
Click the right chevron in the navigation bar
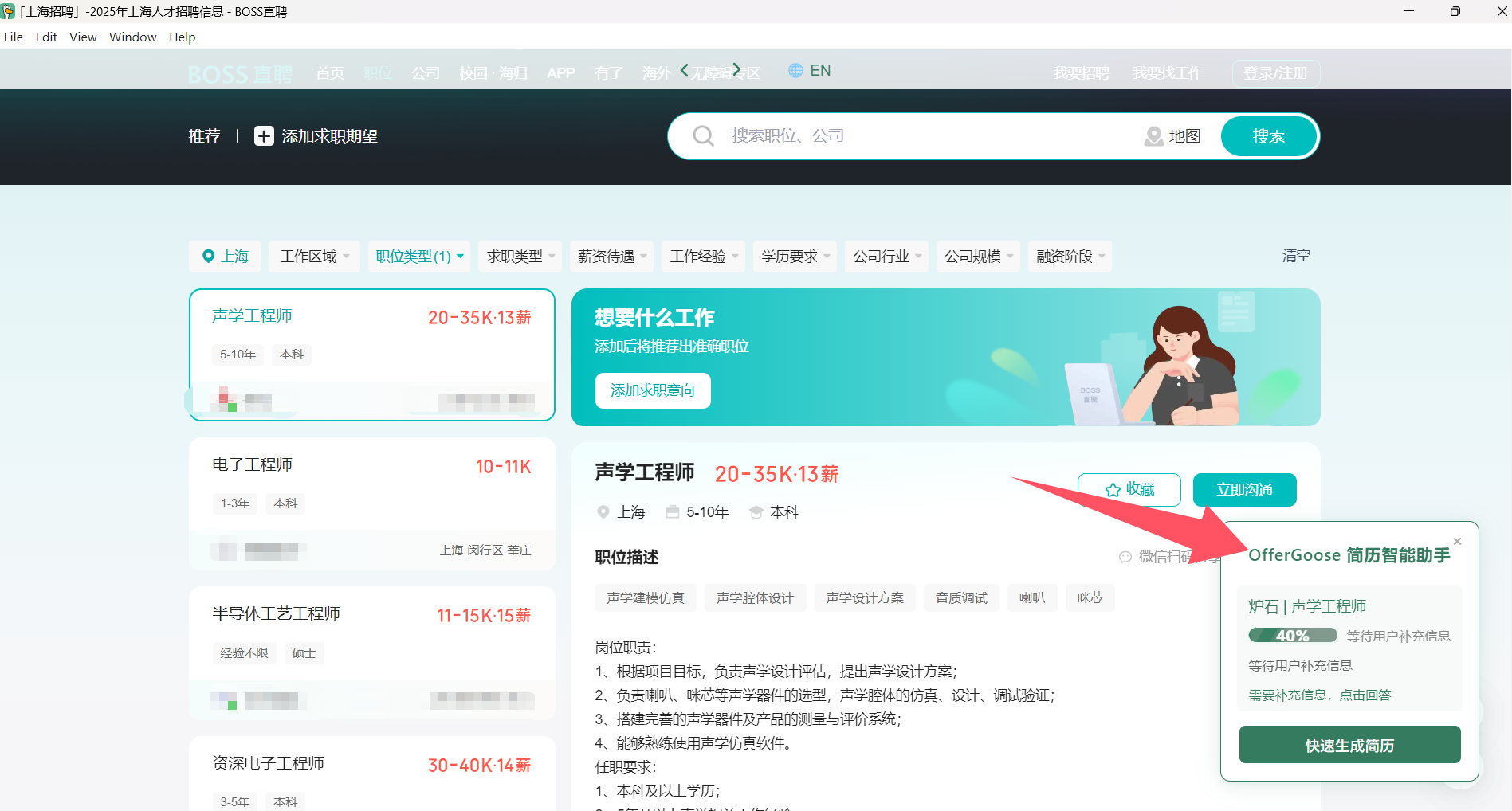point(736,70)
